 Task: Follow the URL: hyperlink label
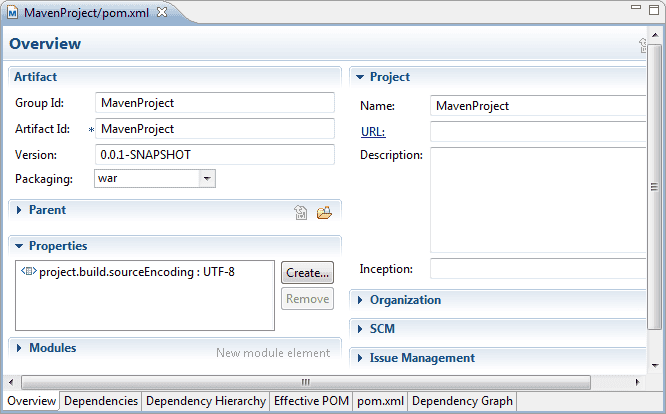(373, 132)
